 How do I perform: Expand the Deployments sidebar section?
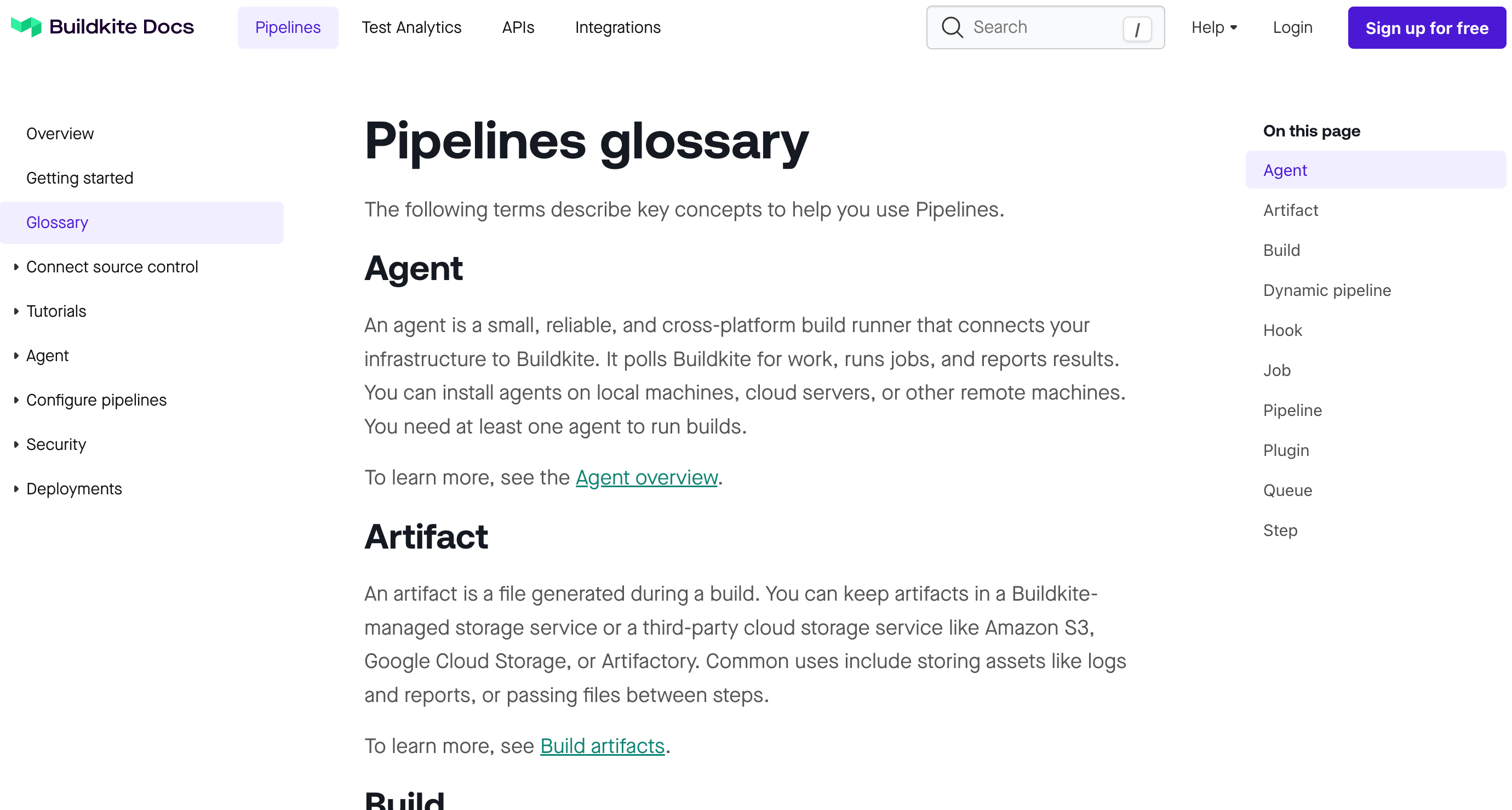pos(16,489)
